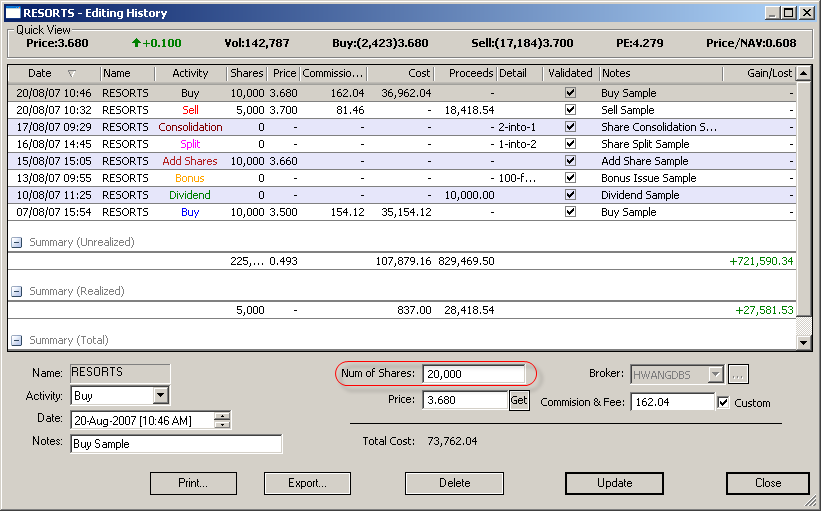This screenshot has width=821, height=511.
Task: Select the Split activity row
Action: 402,144
